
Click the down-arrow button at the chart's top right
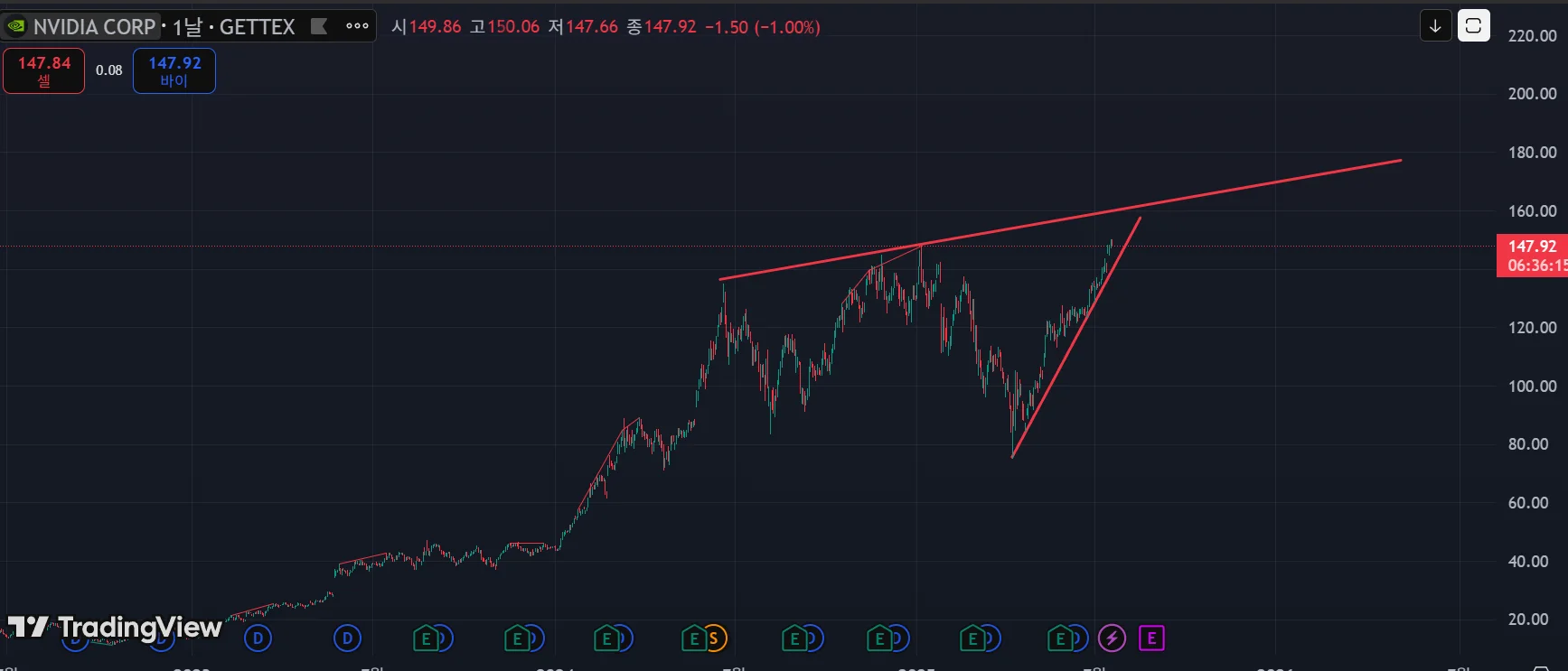click(1435, 26)
